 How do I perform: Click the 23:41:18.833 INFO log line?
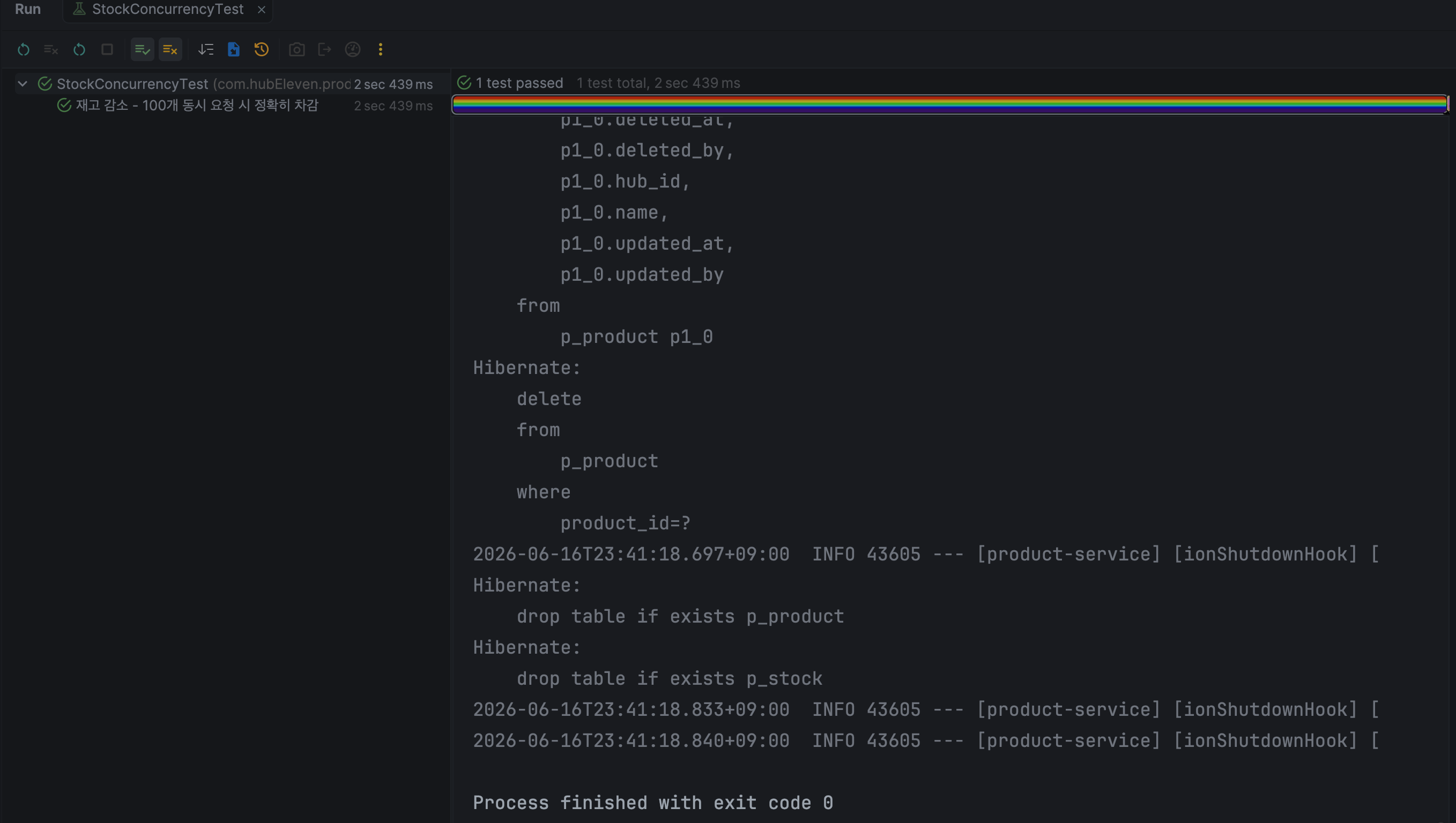click(926, 709)
